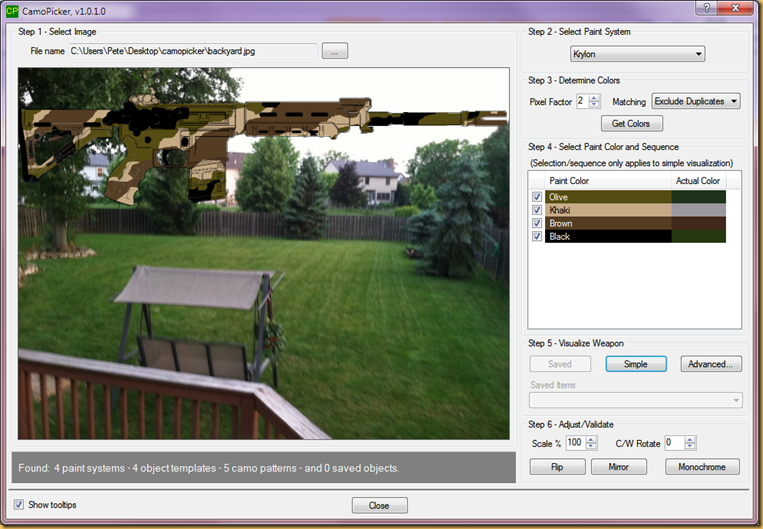The height and width of the screenshot is (529, 763).
Task: Click the Mirror button
Action: 619,467
